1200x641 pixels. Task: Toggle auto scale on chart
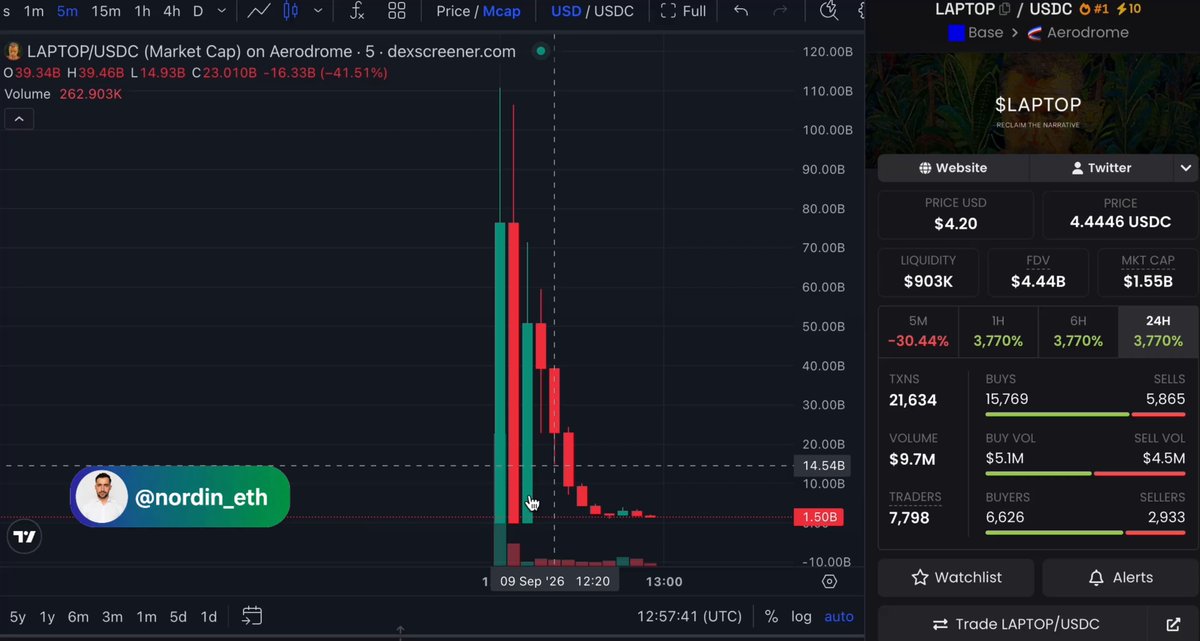pyautogui.click(x=839, y=616)
